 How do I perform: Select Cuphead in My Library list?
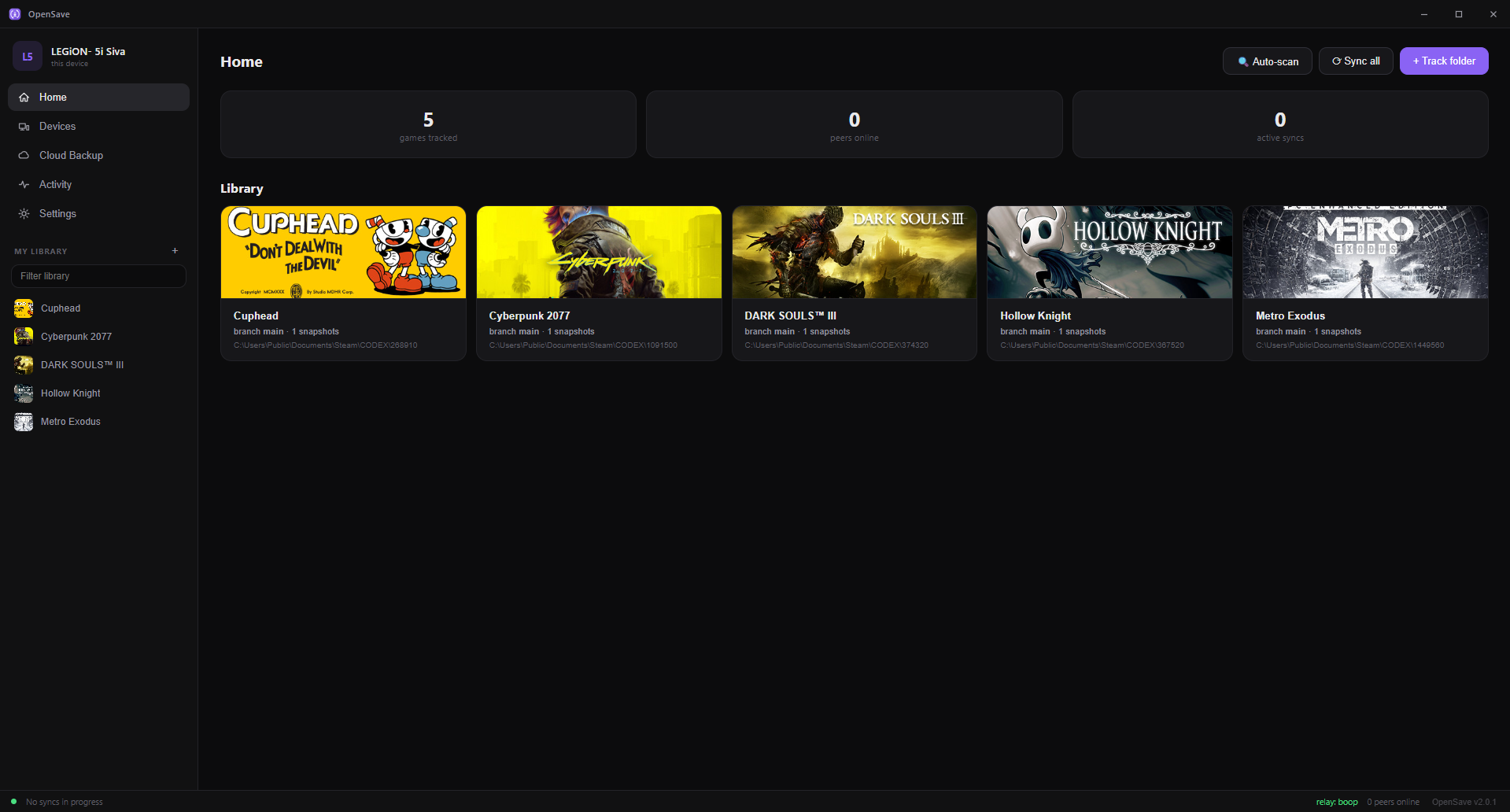pos(98,308)
